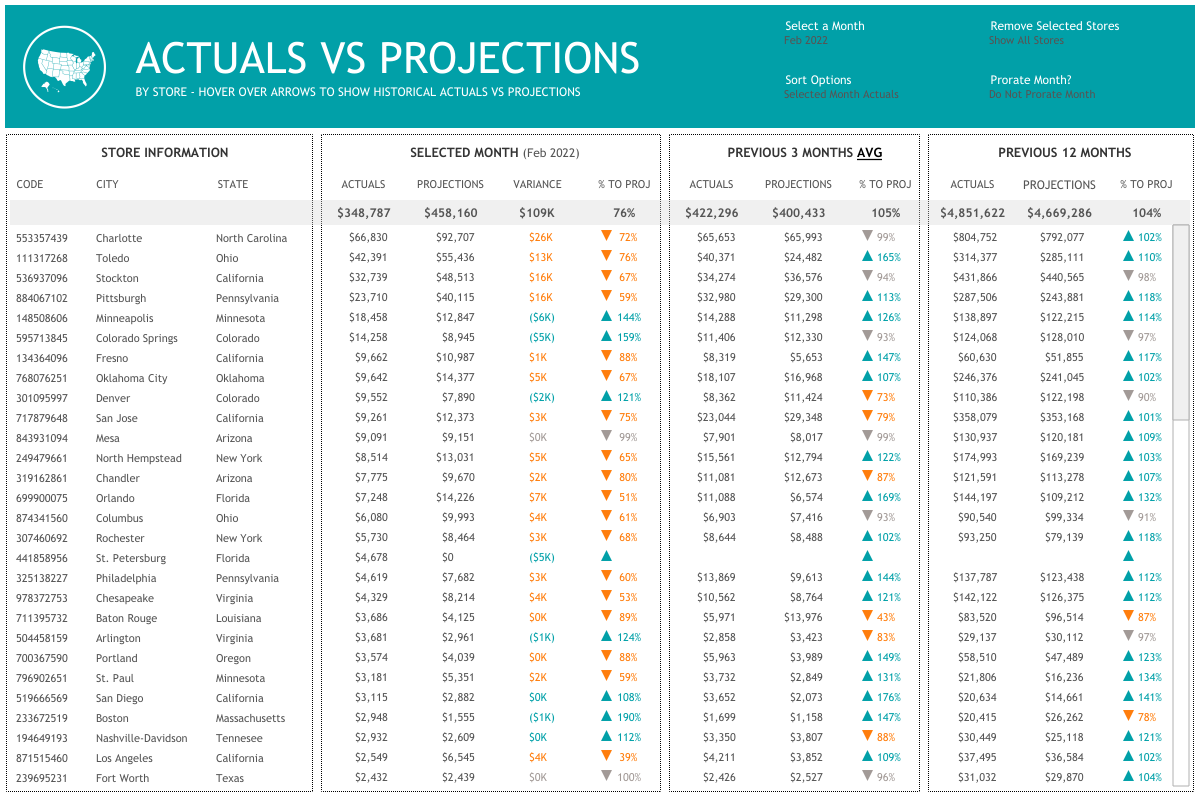The width and height of the screenshot is (1199, 799).
Task: Click Denver's 12-month gray arrow beside 90%
Action: [x=1128, y=396]
